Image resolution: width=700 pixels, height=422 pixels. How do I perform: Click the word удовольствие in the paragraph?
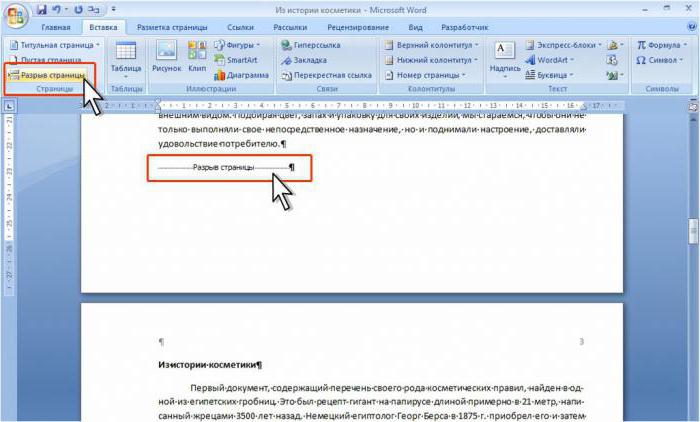tap(188, 144)
